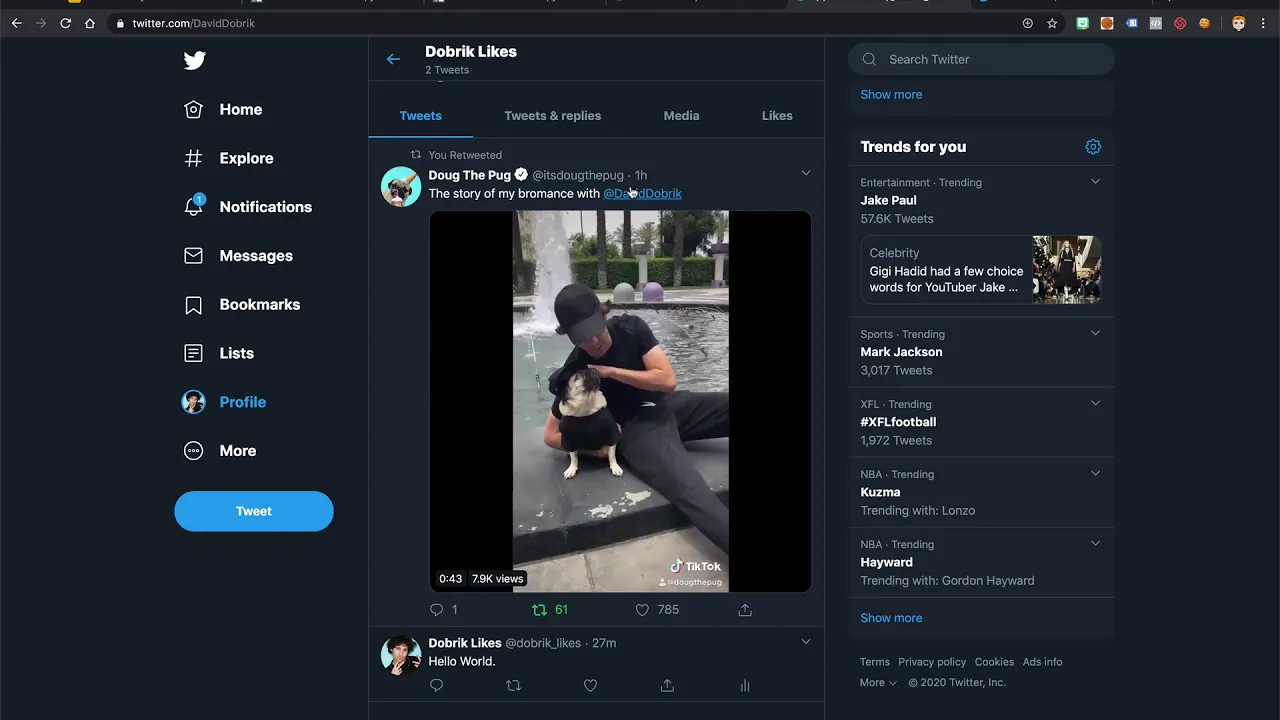Click the twitter.com/DavidDobrik address bar

[560, 23]
